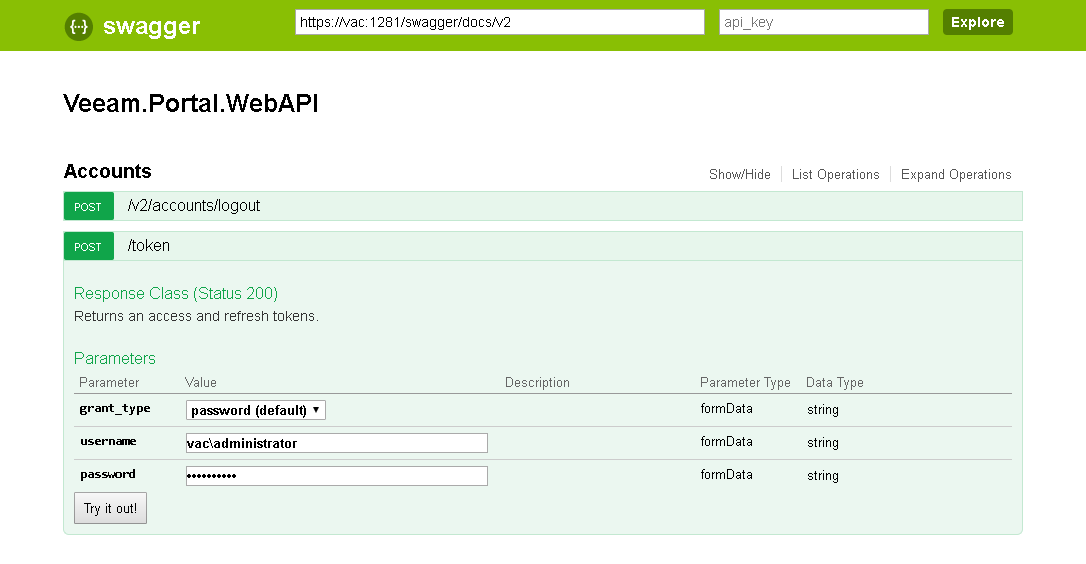Click Expand Operations link
The width and height of the screenshot is (1086, 564).
[956, 175]
